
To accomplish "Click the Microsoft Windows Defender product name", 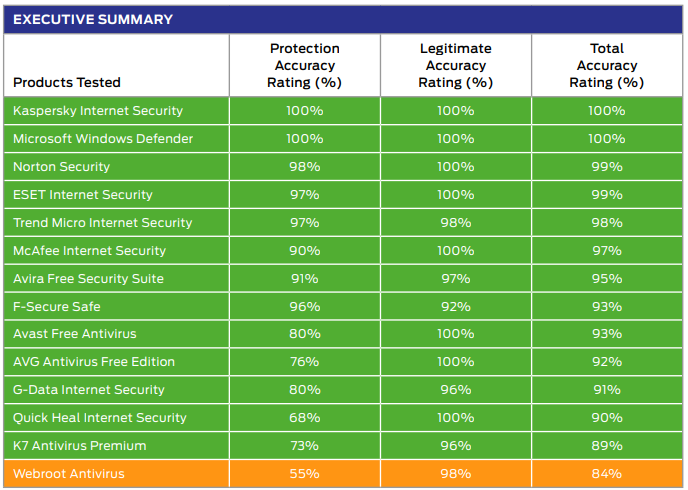I will (x=103, y=138).
